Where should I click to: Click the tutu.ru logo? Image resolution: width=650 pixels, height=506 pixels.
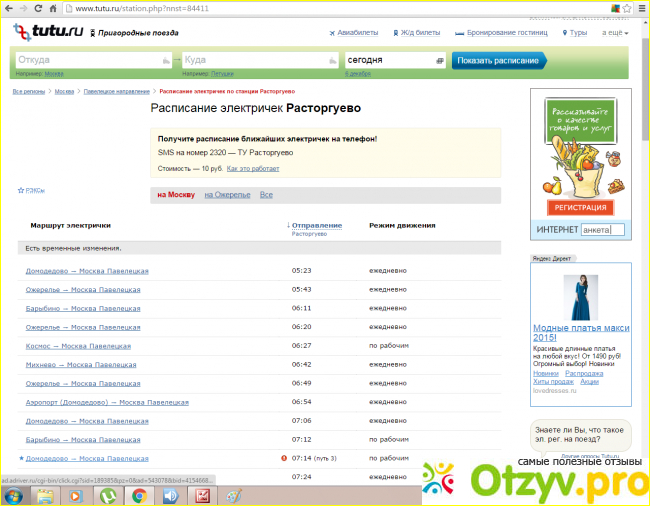(x=48, y=32)
